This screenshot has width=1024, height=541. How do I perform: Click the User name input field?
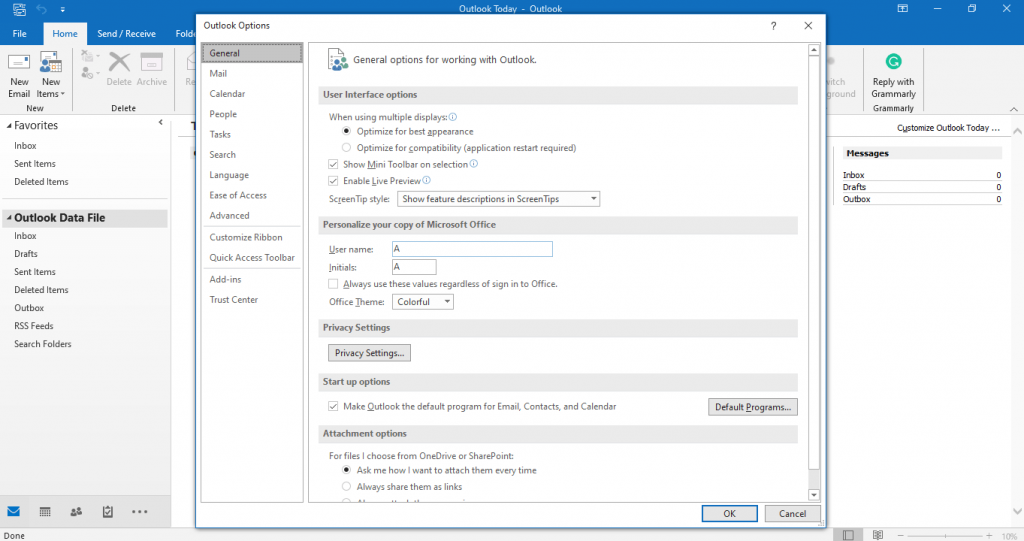(x=472, y=249)
